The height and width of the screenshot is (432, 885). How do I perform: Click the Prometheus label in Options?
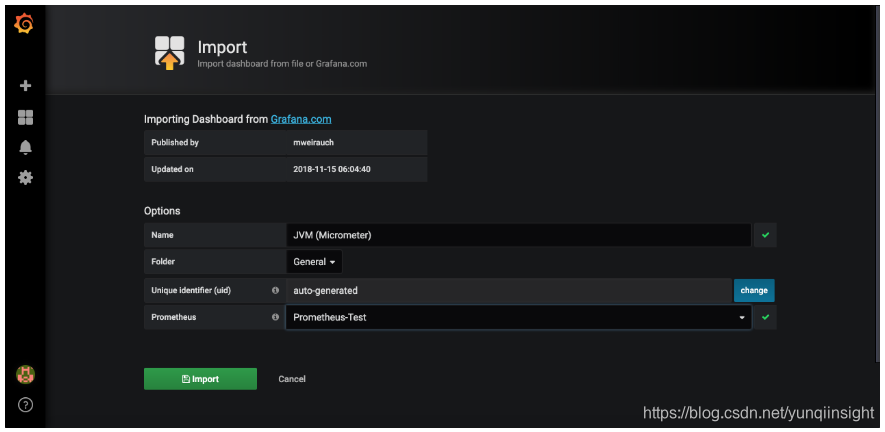(x=174, y=317)
